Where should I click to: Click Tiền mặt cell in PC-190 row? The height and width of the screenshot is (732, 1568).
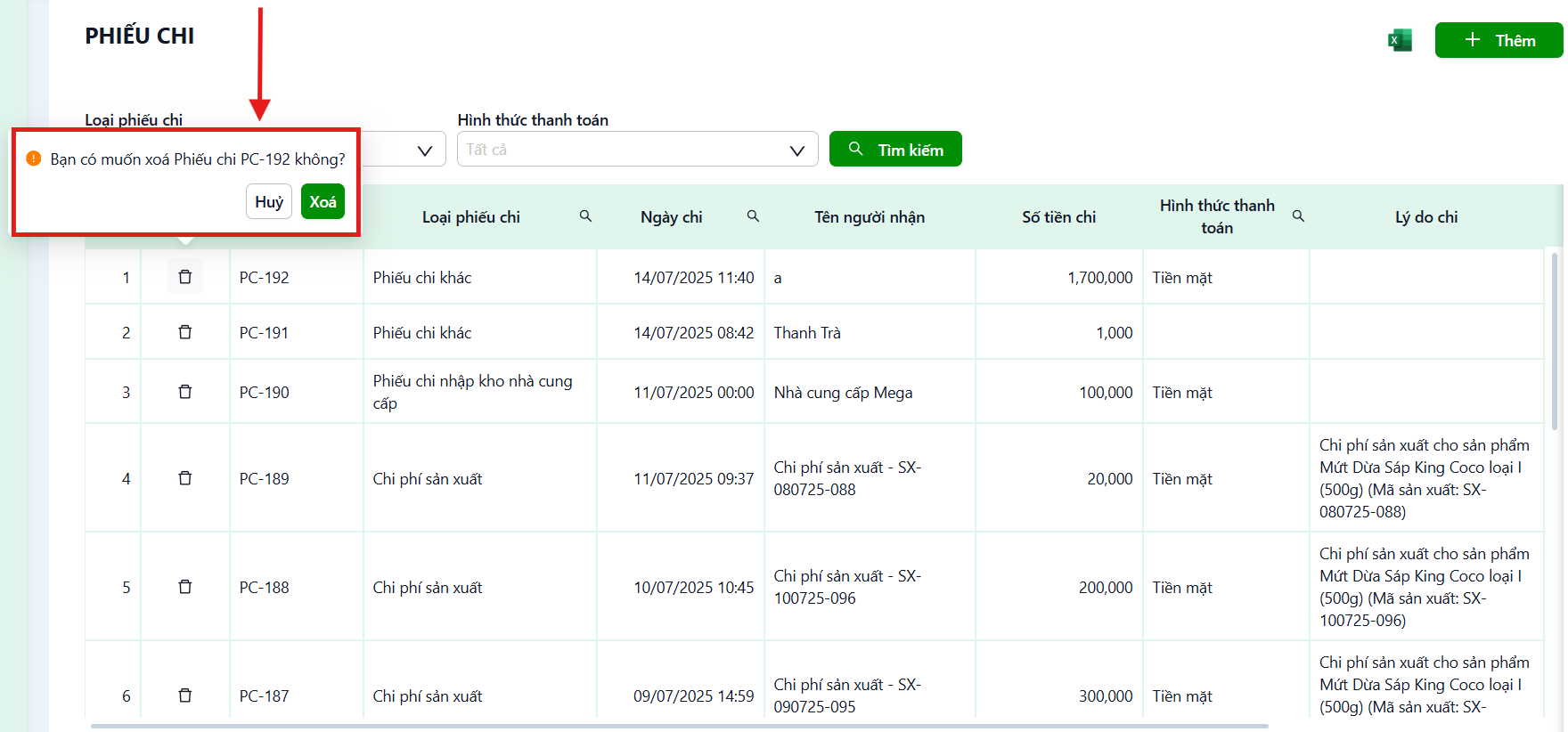click(1226, 392)
